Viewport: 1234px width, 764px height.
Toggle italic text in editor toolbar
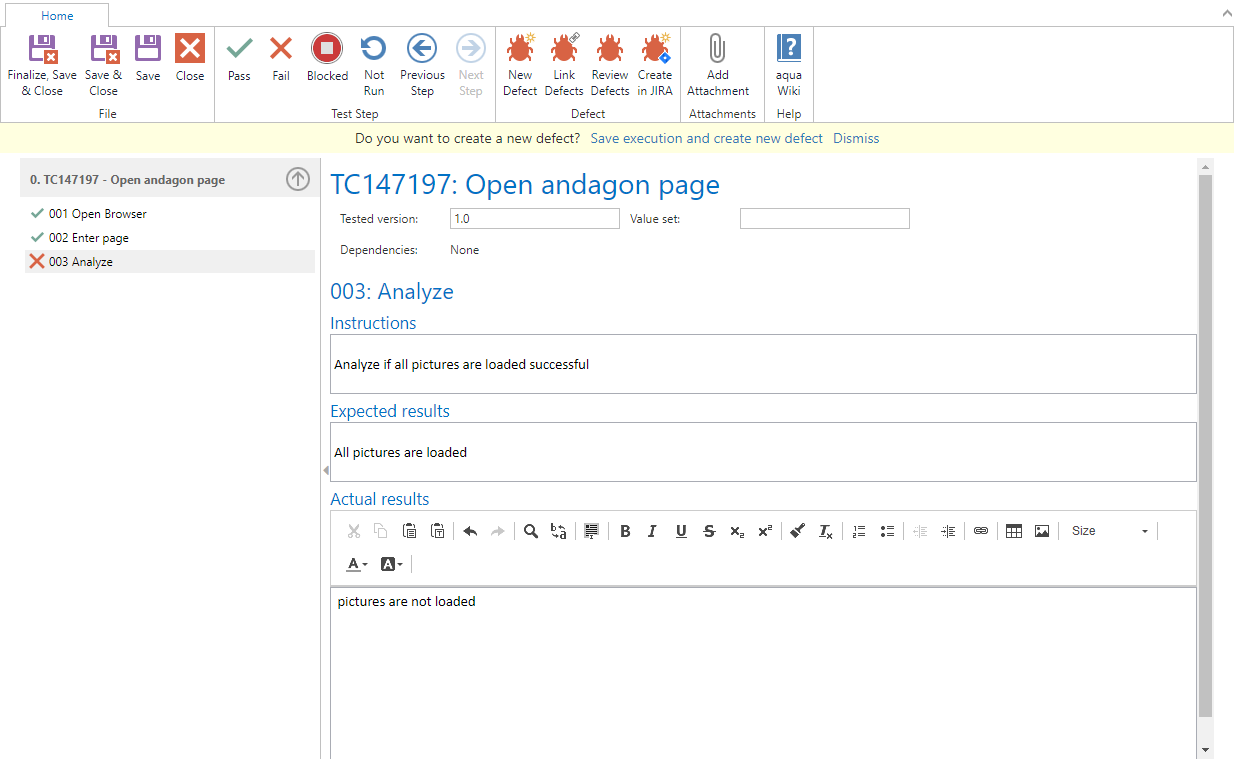tap(652, 532)
